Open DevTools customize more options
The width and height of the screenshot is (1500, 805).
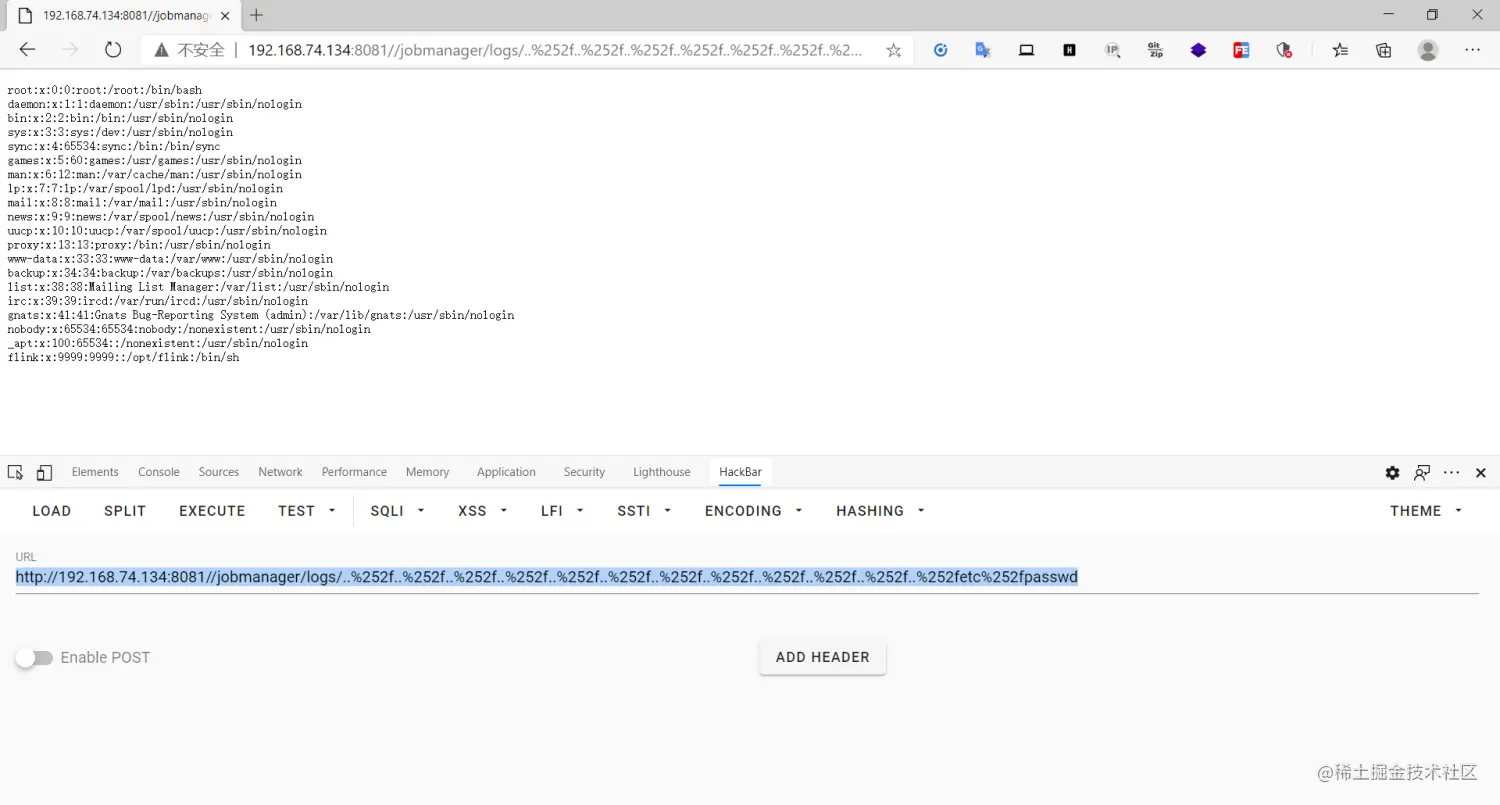click(x=1451, y=473)
